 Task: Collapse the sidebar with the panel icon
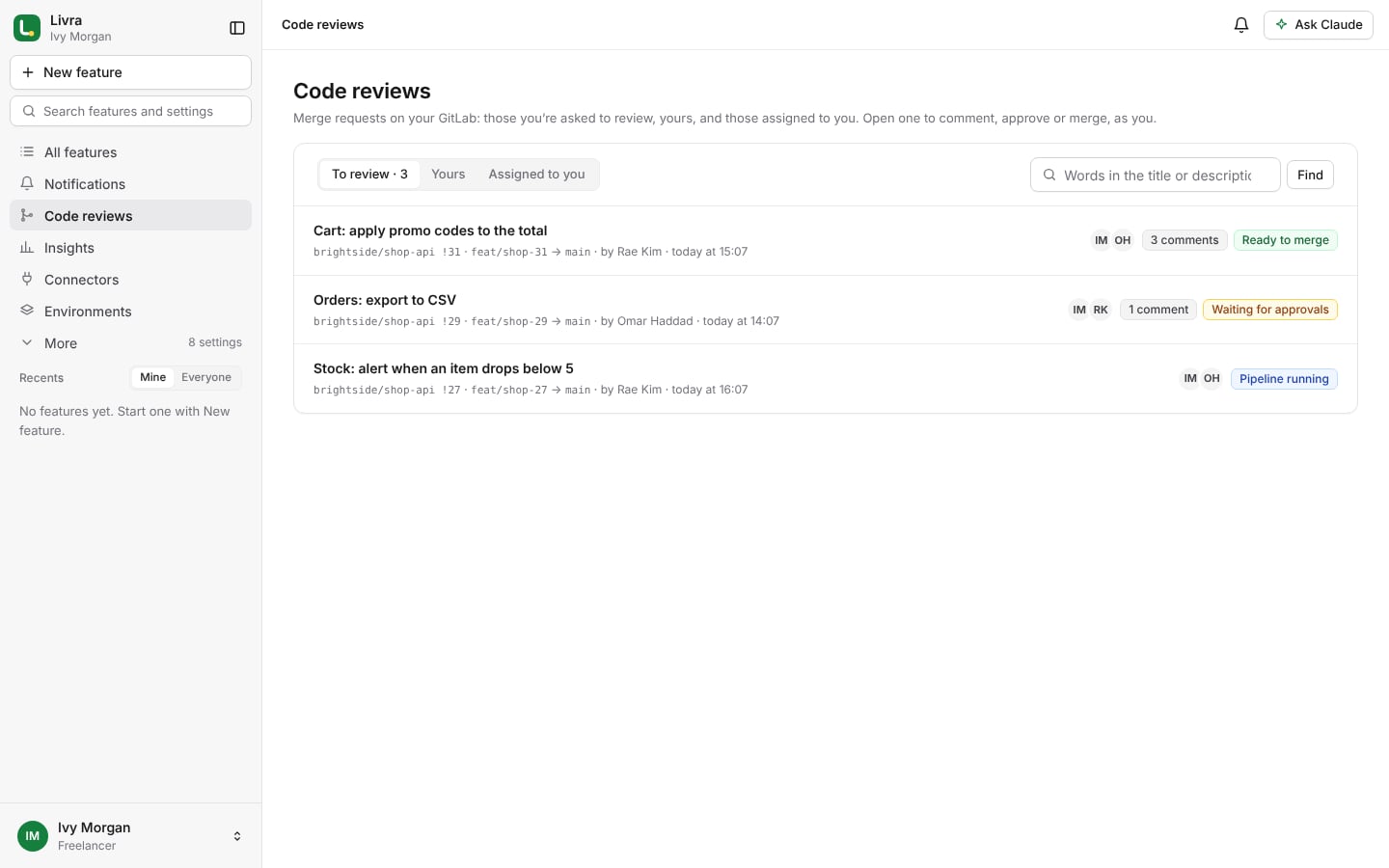click(237, 28)
